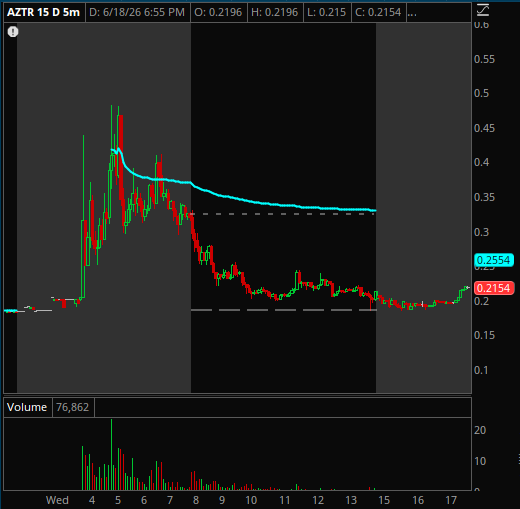
Task: Click the cyan 0.2554 price bubble
Action: (494, 260)
